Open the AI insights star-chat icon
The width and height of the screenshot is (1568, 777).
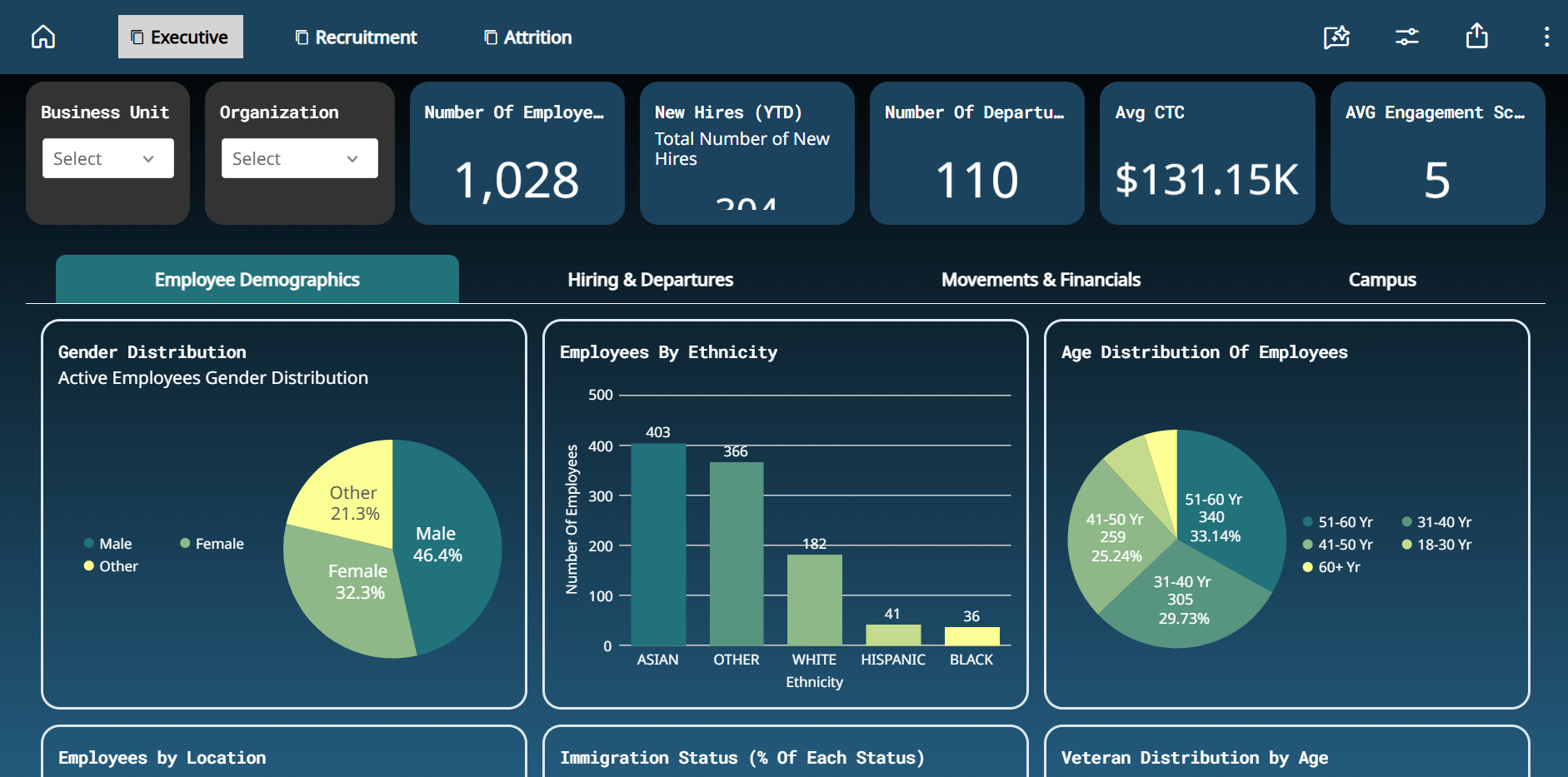pyautogui.click(x=1336, y=37)
